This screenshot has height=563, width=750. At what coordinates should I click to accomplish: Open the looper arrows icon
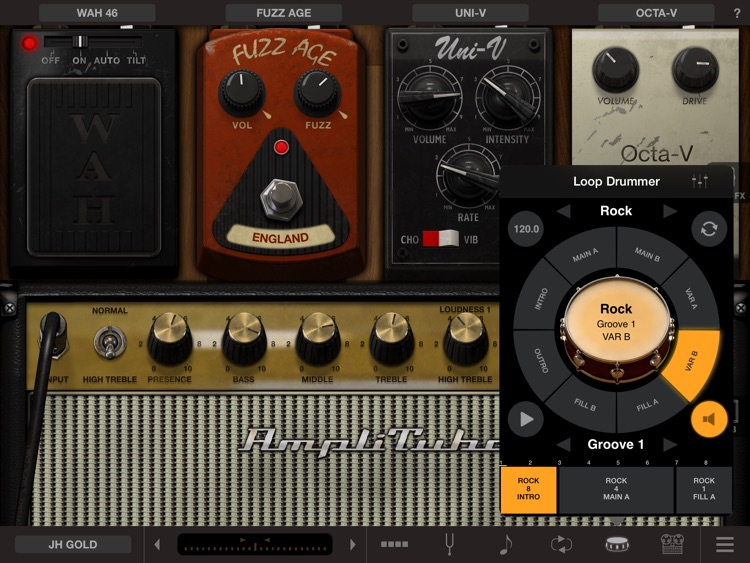coord(561,544)
